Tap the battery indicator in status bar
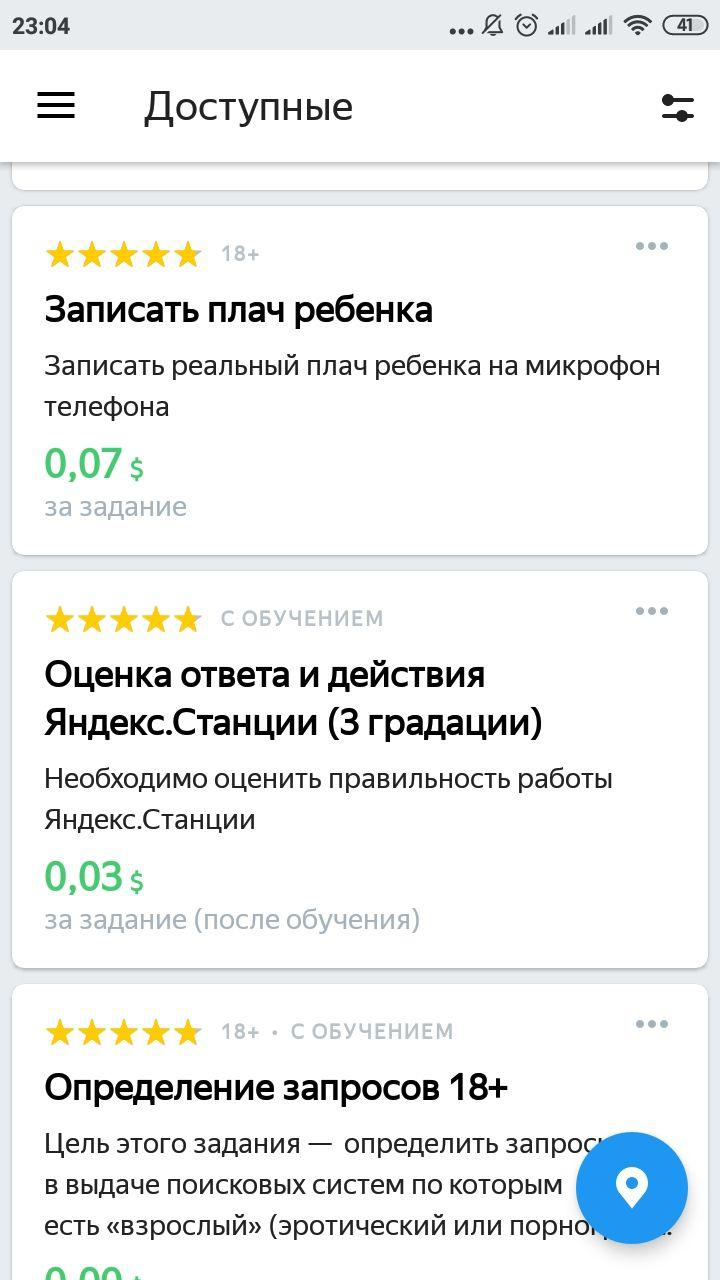The image size is (720, 1280). click(x=685, y=26)
